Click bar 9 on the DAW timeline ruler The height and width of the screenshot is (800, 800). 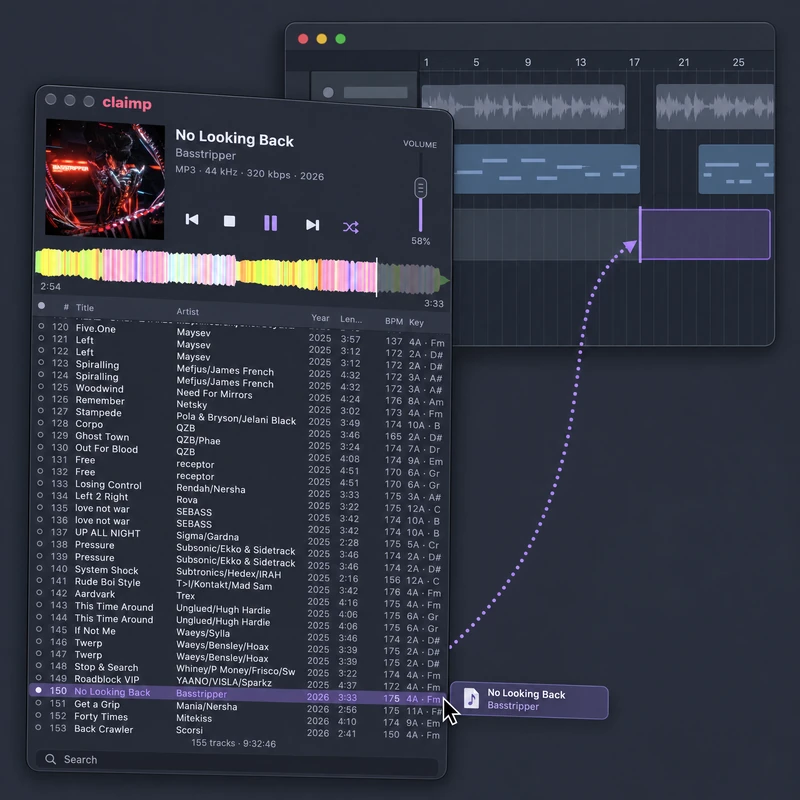click(x=528, y=62)
